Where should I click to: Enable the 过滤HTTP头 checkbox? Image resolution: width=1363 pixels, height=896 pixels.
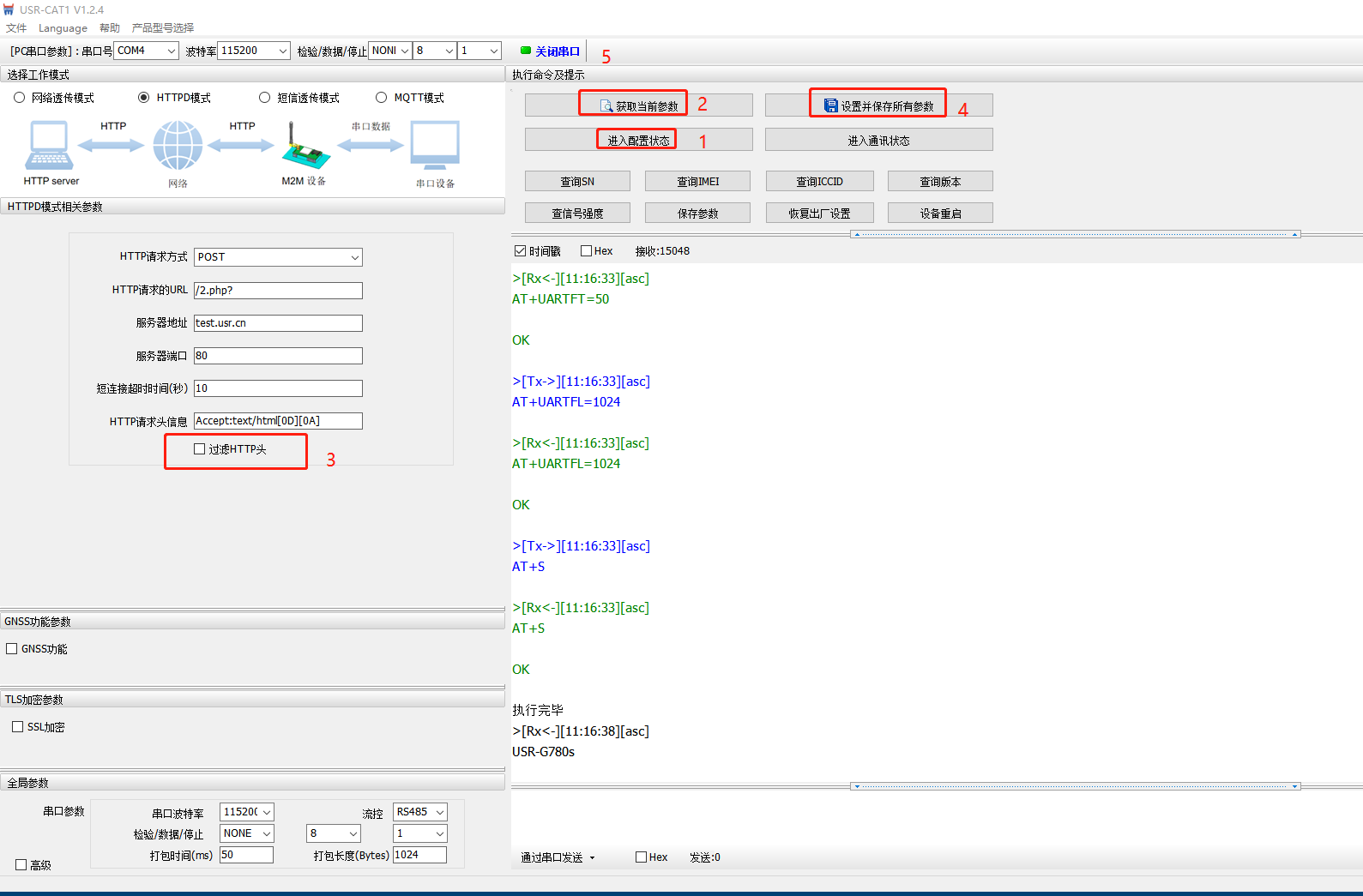coord(200,449)
